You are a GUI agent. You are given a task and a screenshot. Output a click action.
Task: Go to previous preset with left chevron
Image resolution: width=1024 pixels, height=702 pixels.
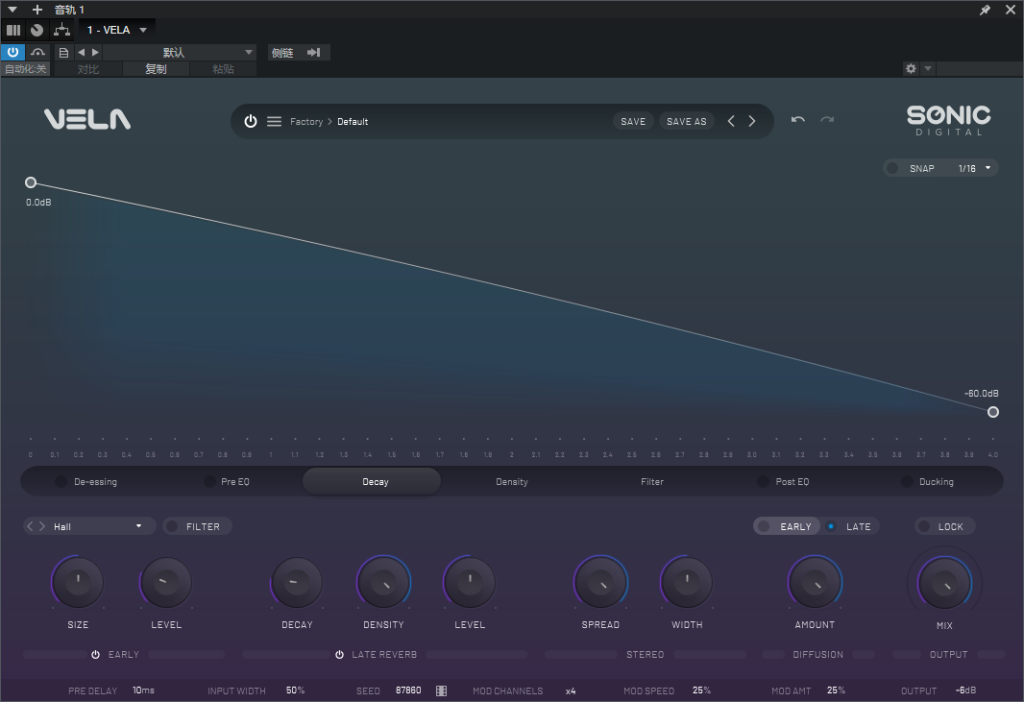point(731,121)
